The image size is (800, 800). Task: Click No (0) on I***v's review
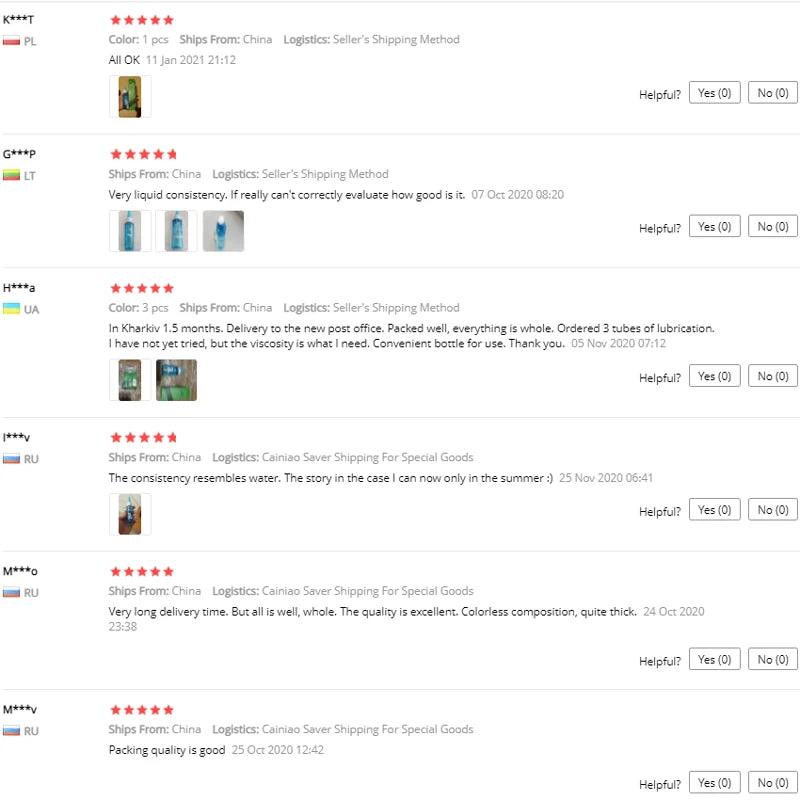tap(772, 510)
